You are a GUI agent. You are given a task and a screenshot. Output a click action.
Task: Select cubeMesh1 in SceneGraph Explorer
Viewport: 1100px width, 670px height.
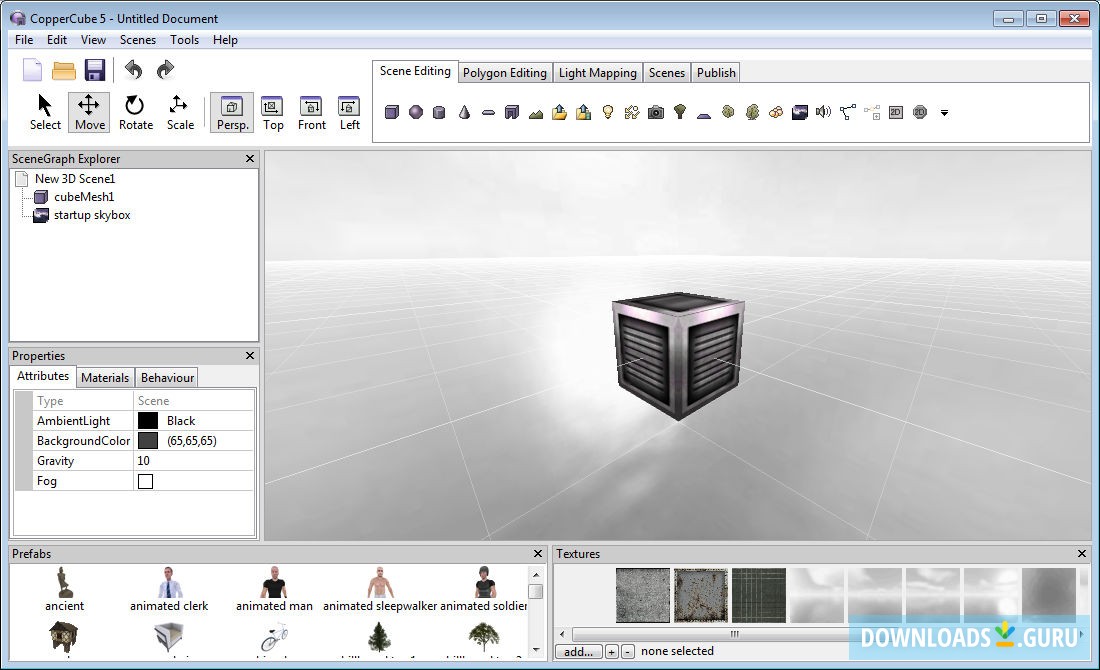click(83, 197)
